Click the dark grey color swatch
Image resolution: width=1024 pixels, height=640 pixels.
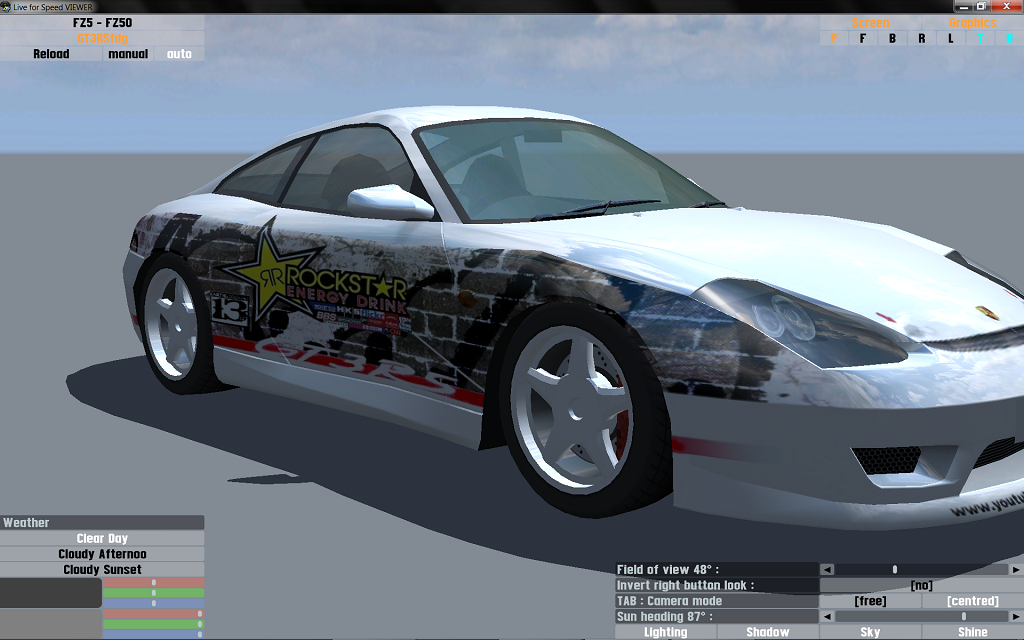pos(51,593)
